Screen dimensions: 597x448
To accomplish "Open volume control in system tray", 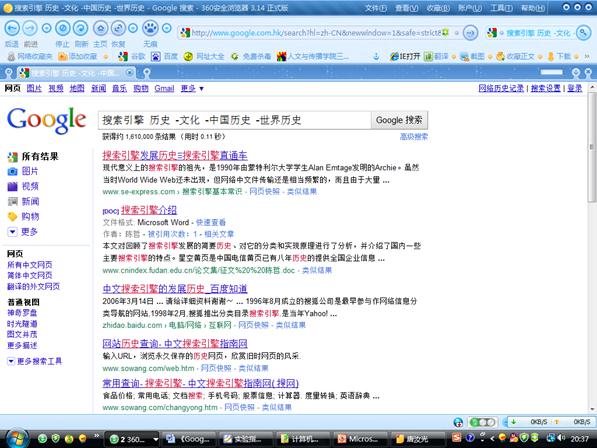I will [x=561, y=438].
